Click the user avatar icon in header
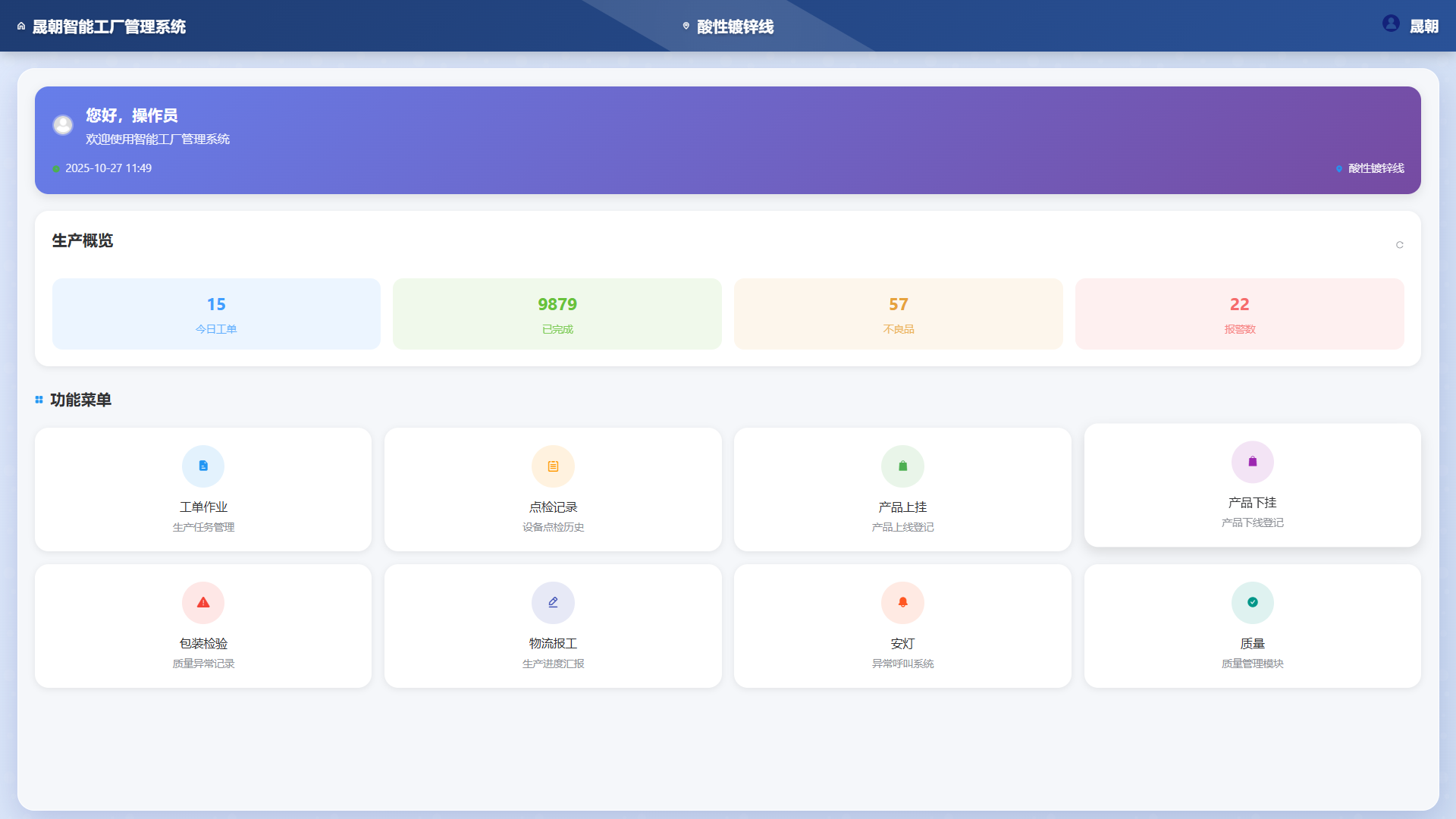 pos(1390,24)
